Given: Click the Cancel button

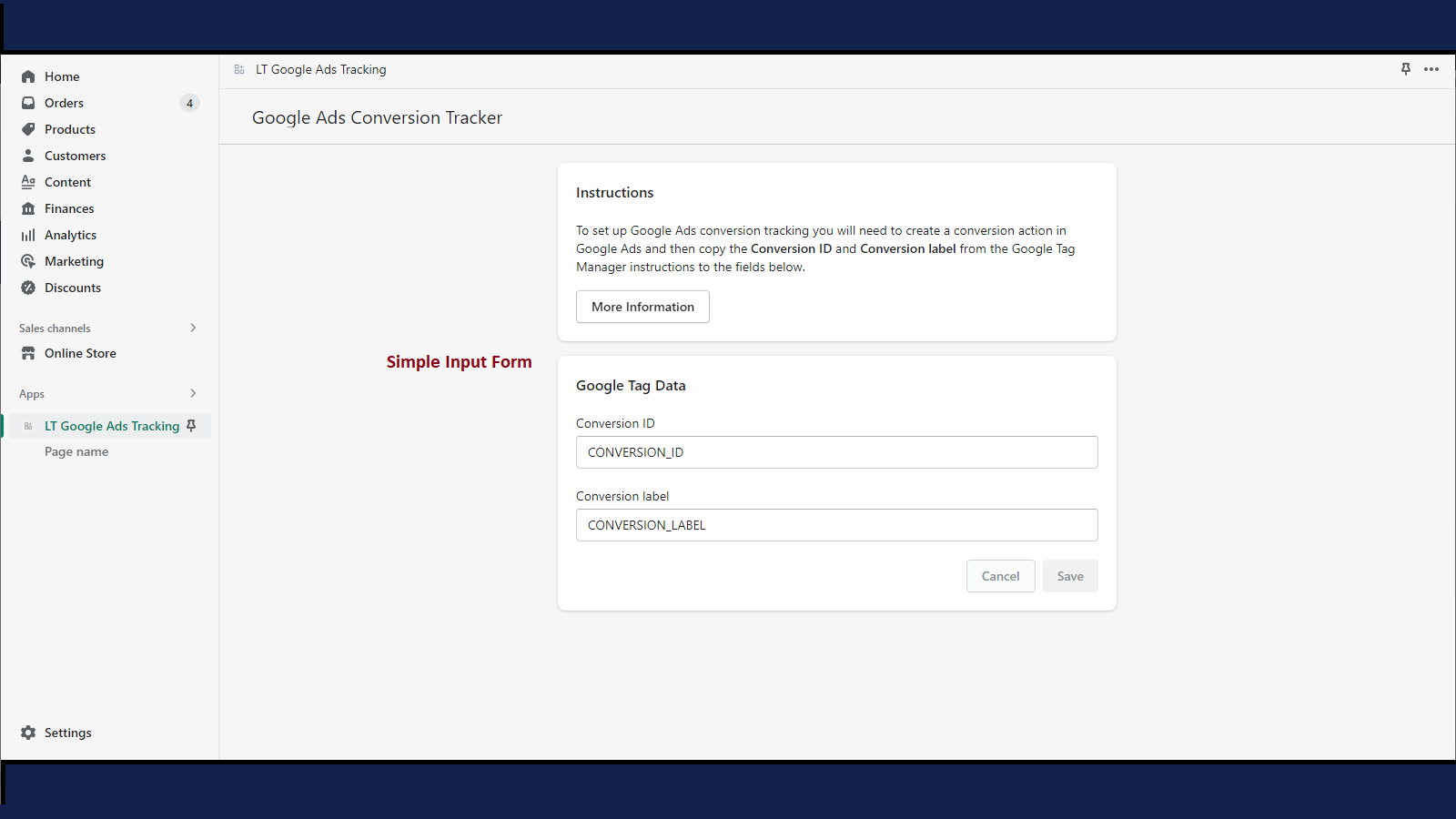Looking at the screenshot, I should (x=1001, y=576).
